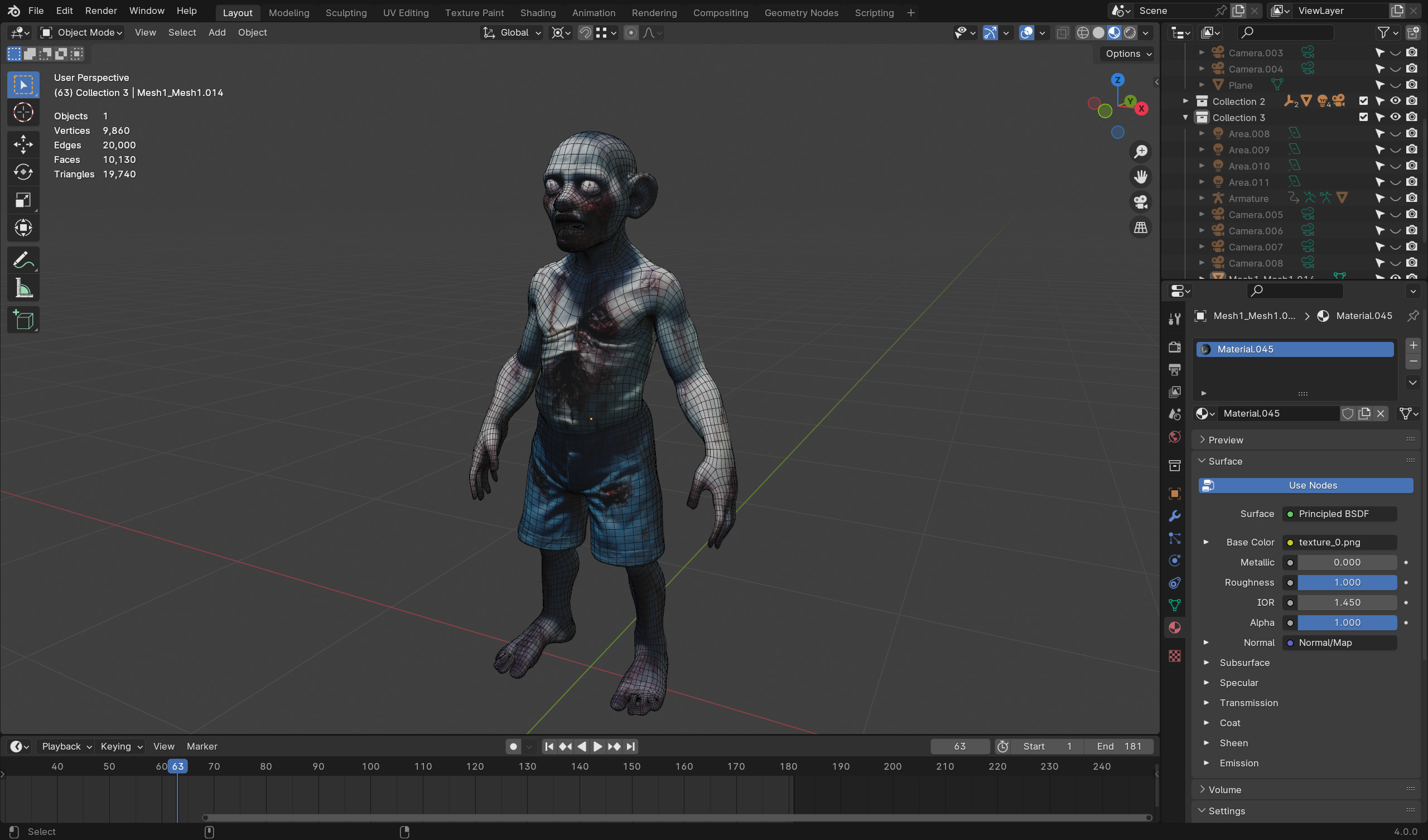Click the current frame 63 field
Image resolution: width=1428 pixels, height=840 pixels.
click(x=959, y=746)
